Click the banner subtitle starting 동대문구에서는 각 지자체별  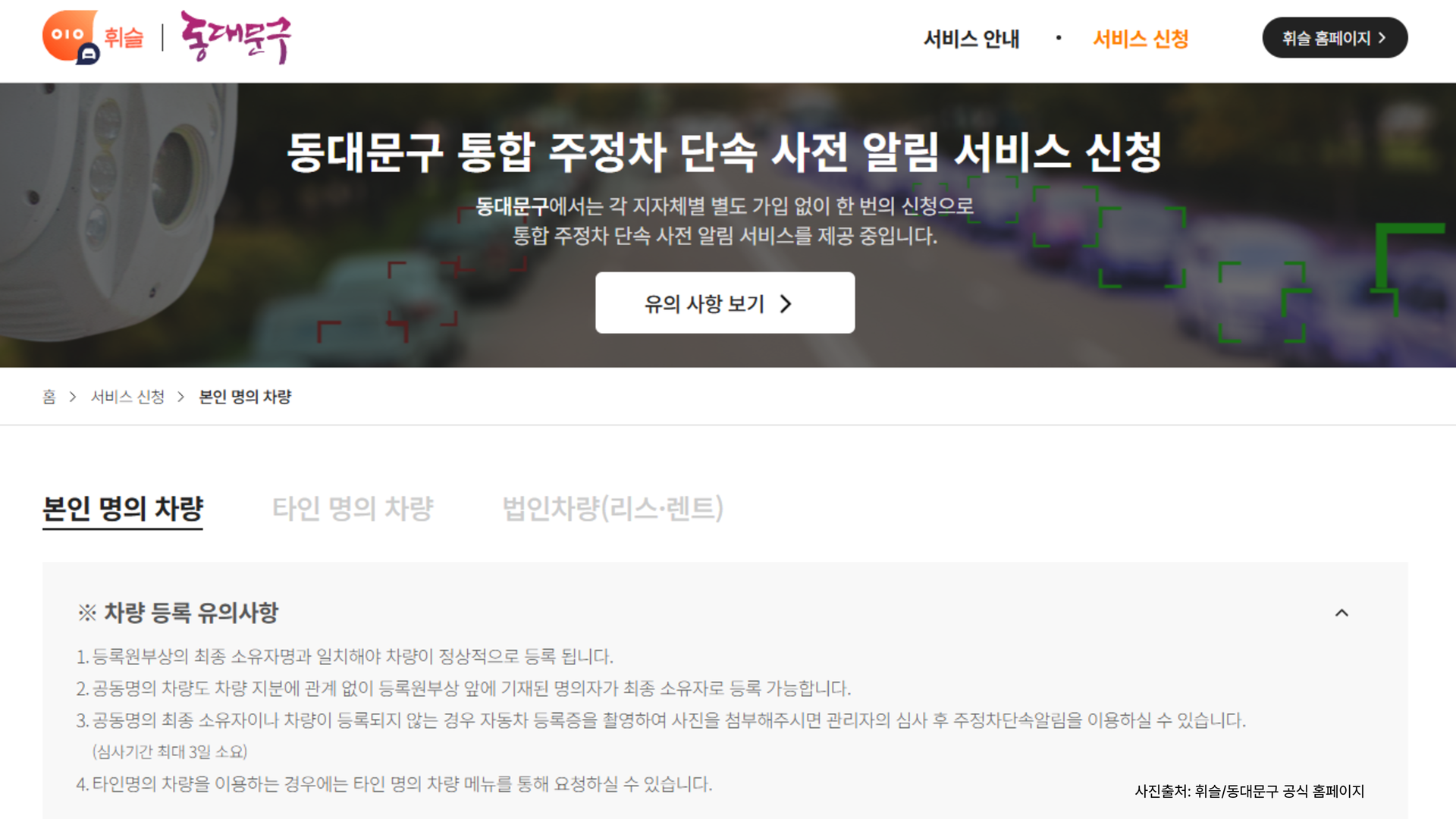[725, 221]
